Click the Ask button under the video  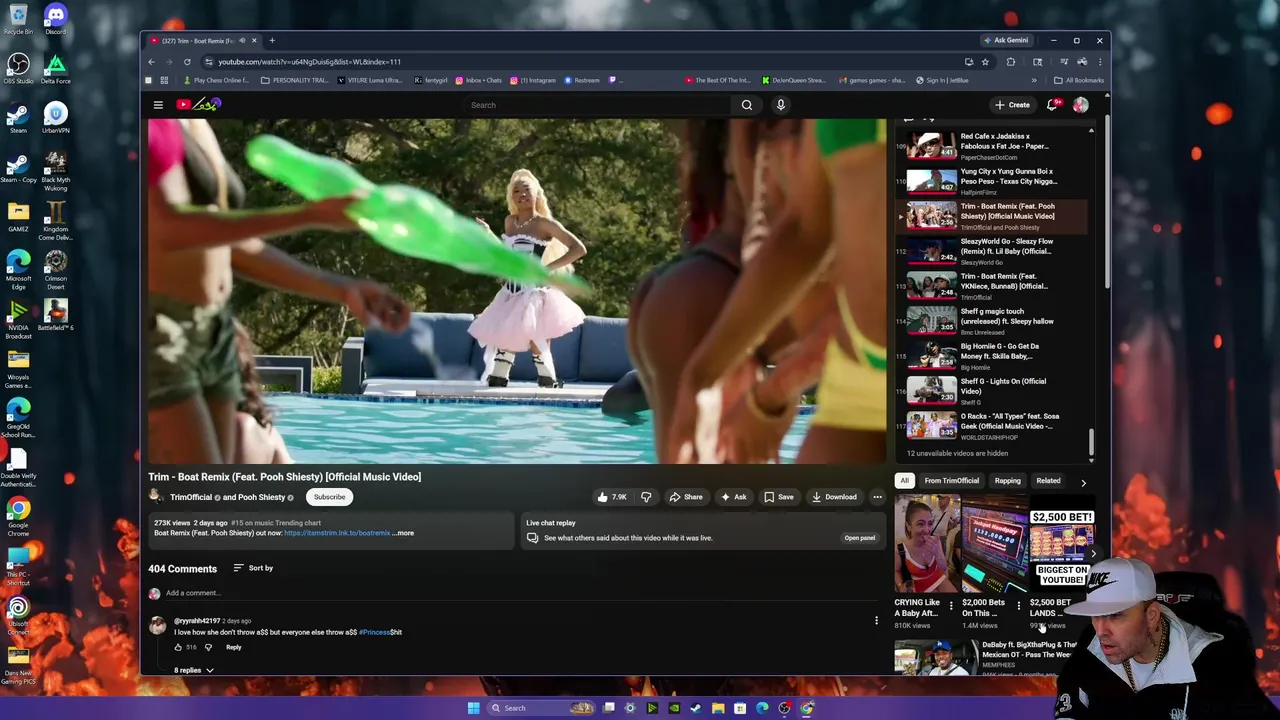[733, 497]
